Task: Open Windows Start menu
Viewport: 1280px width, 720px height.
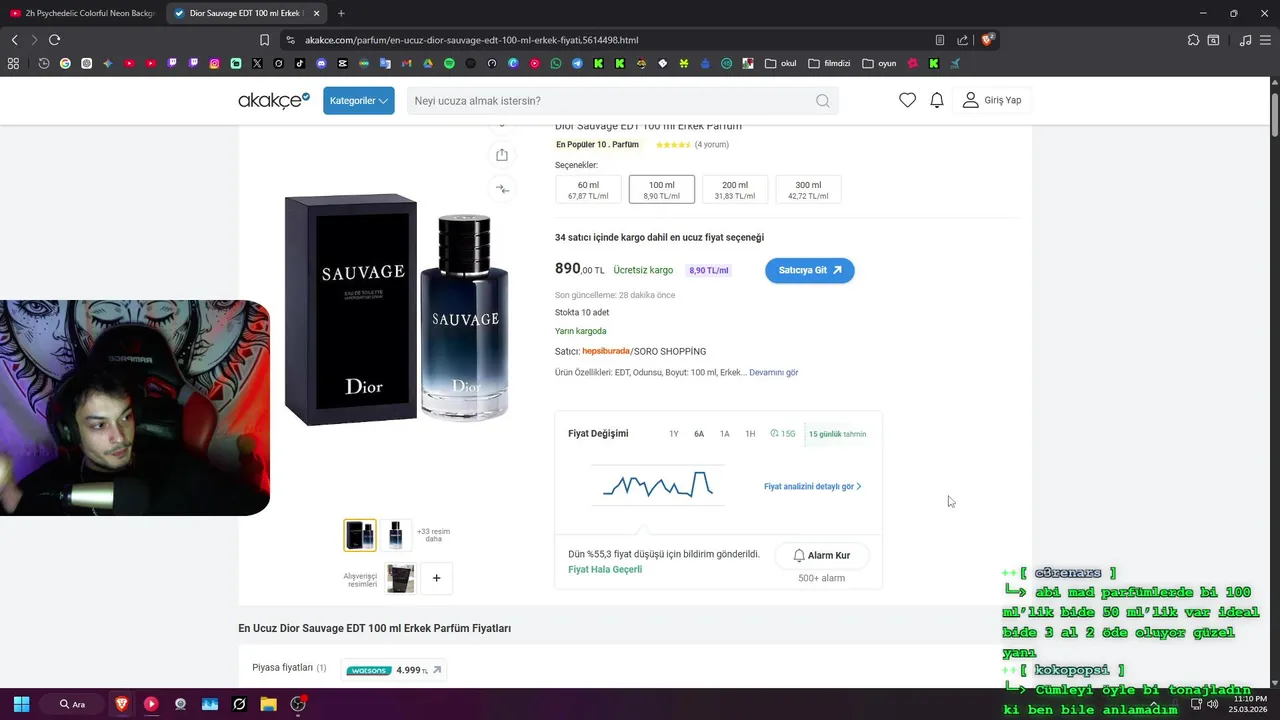Action: pos(21,704)
